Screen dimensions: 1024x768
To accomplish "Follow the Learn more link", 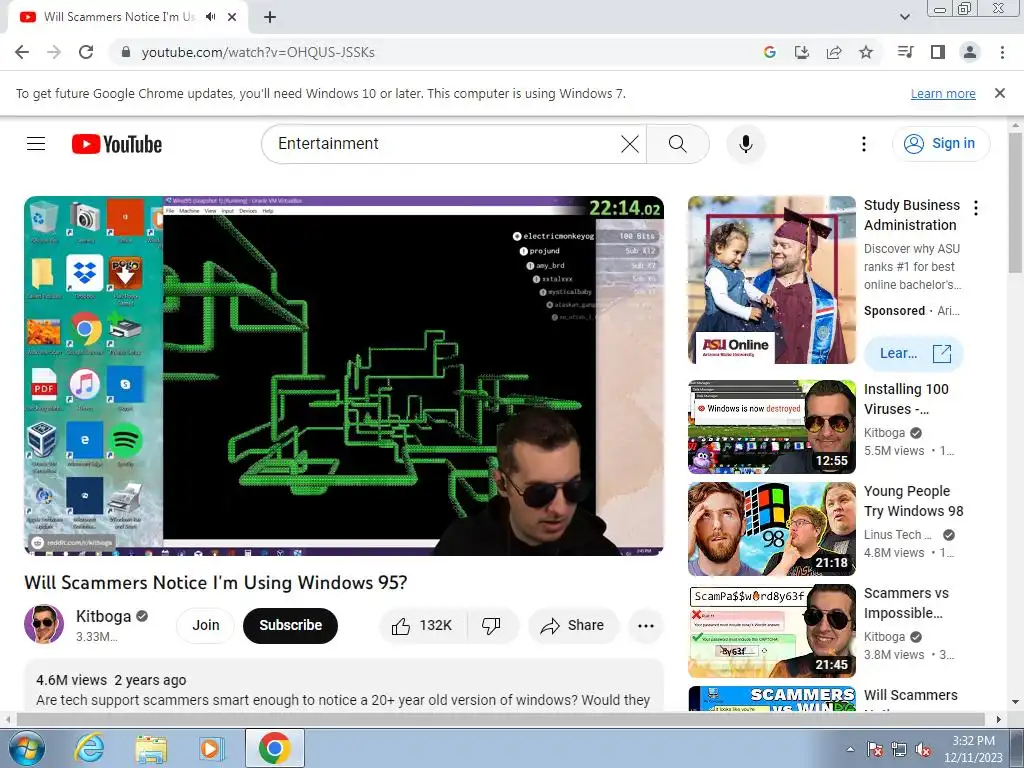I will (x=943, y=94).
